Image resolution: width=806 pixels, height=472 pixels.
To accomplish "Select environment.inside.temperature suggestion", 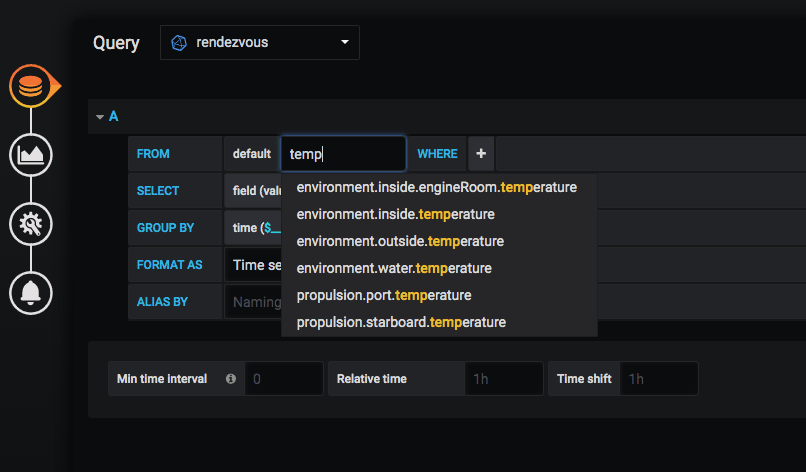I will (x=396, y=214).
